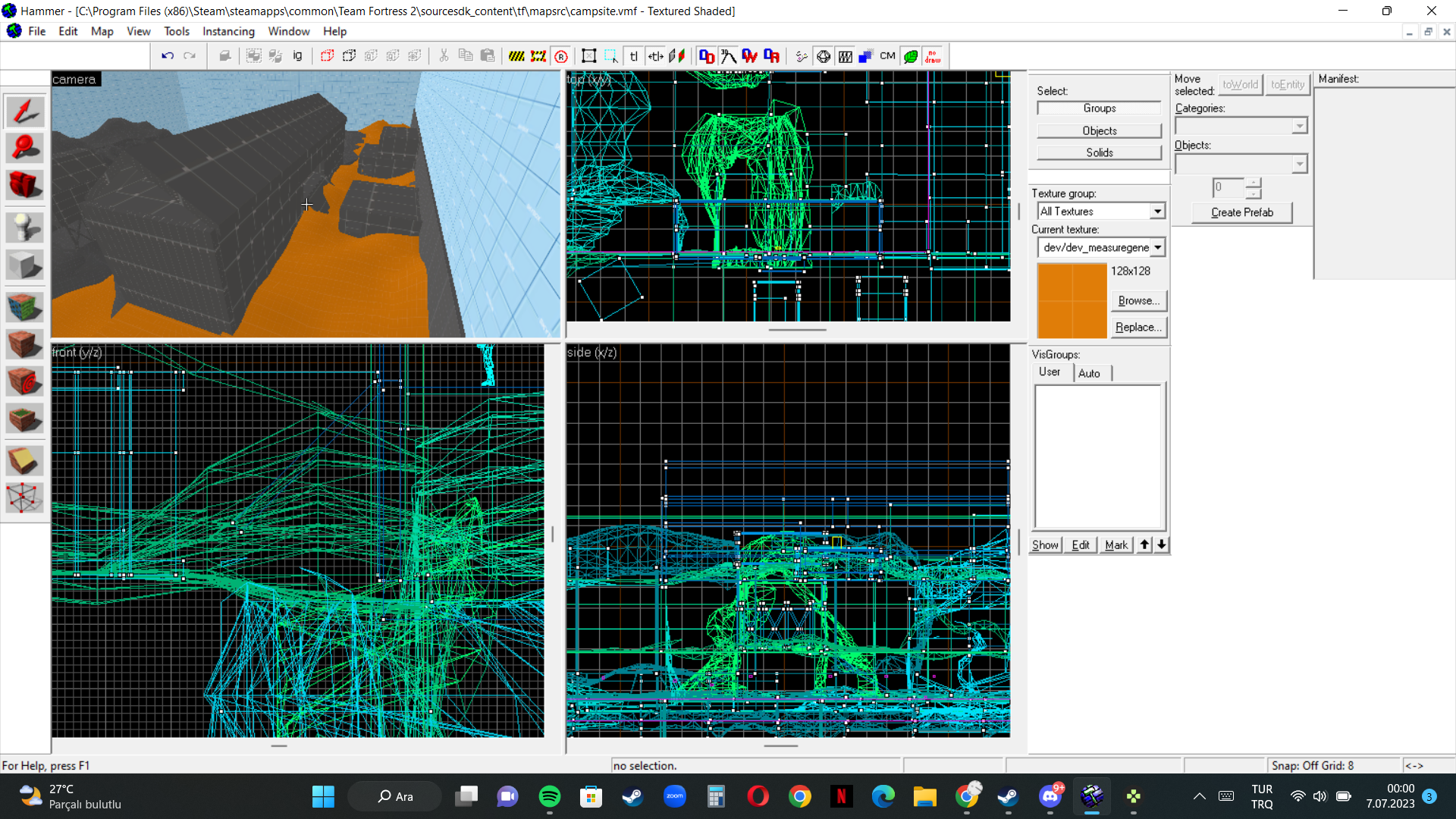This screenshot has width=1456, height=819.
Task: Click the Hide unselected objects cube icon
Action: pyautogui.click(x=349, y=56)
